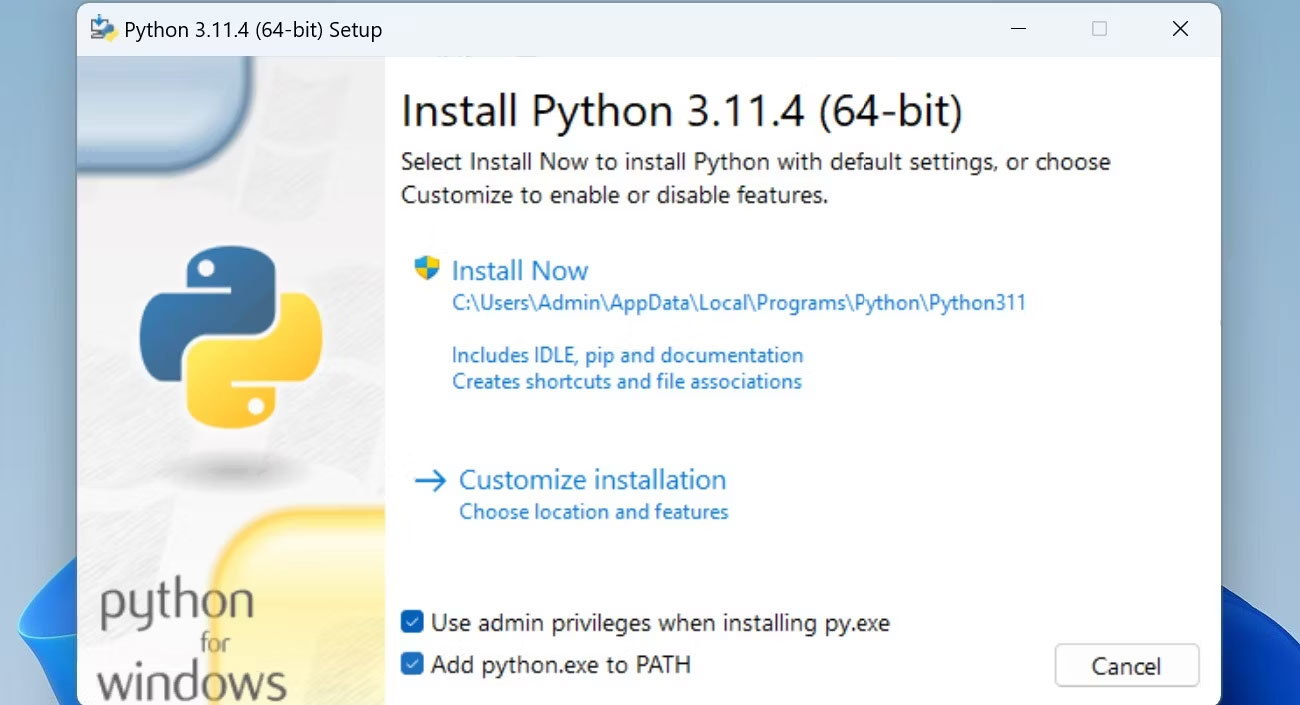Close the Python Setup window
Viewport: 1300px width, 705px height.
tap(1180, 29)
